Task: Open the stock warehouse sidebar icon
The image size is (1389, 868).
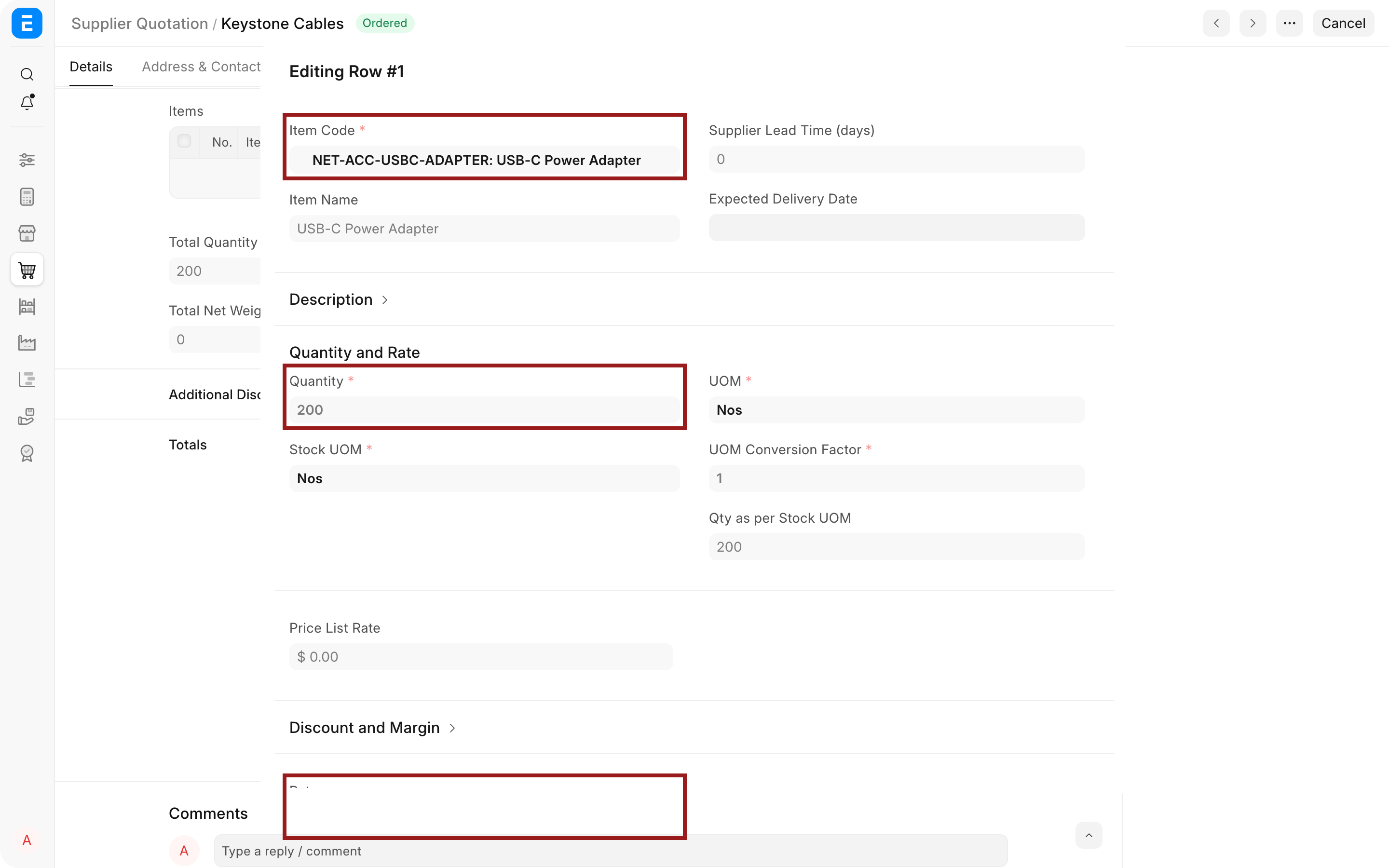Action: coord(27,306)
